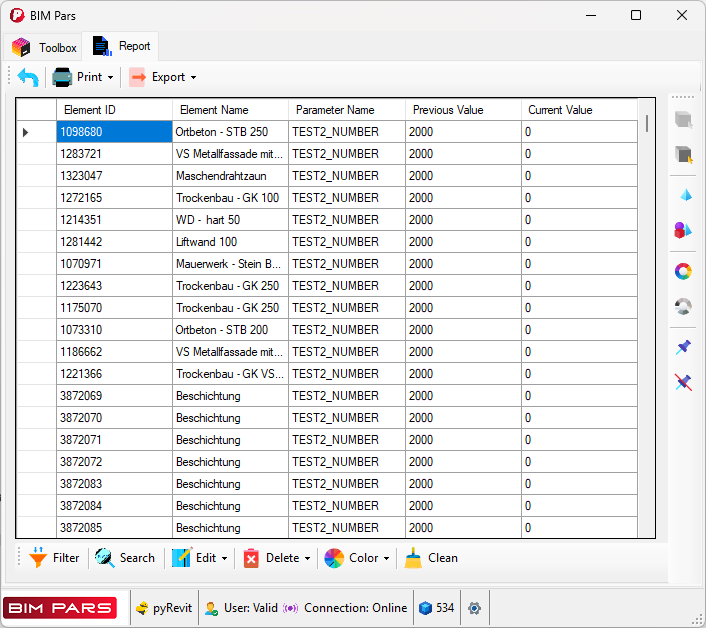Open the Edit dropdown in bottom toolbar
This screenshot has height=628, width=706.
click(x=201, y=558)
